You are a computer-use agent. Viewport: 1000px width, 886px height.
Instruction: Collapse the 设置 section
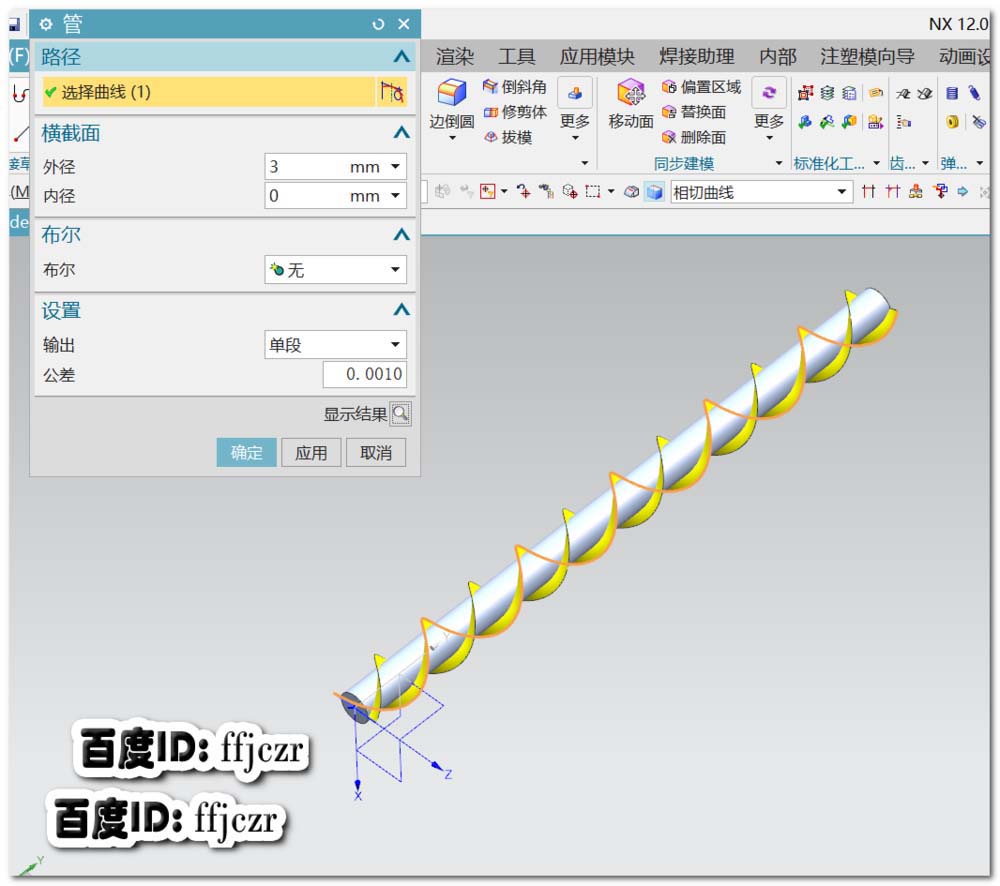(401, 311)
